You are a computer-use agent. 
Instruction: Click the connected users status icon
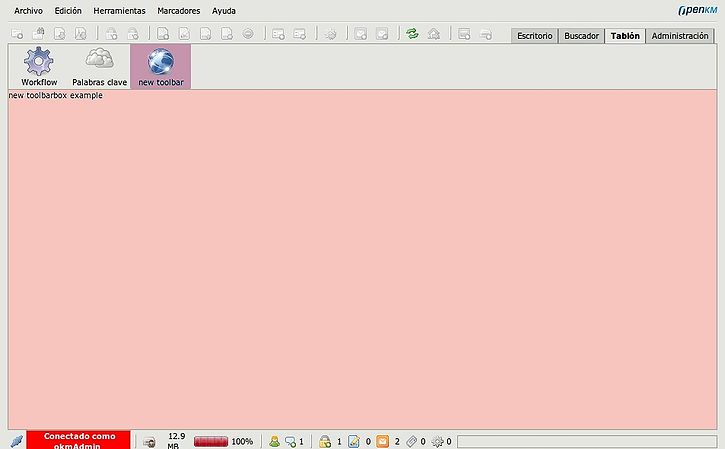click(x=274, y=442)
